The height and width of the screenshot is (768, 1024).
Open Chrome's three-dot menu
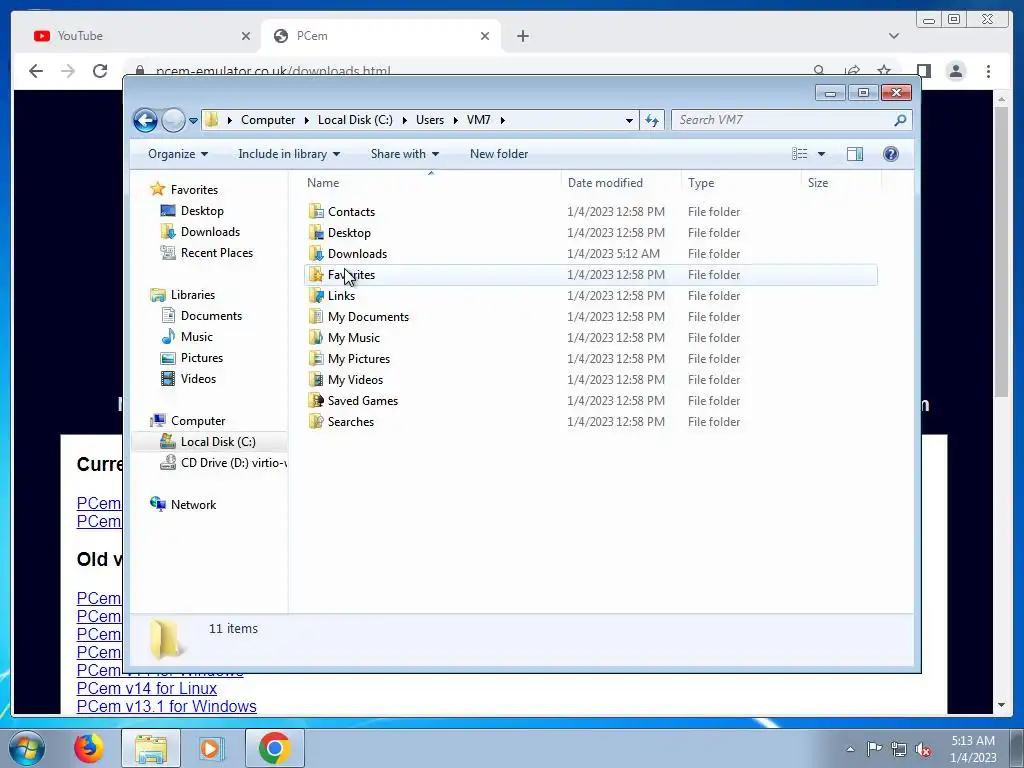988,71
